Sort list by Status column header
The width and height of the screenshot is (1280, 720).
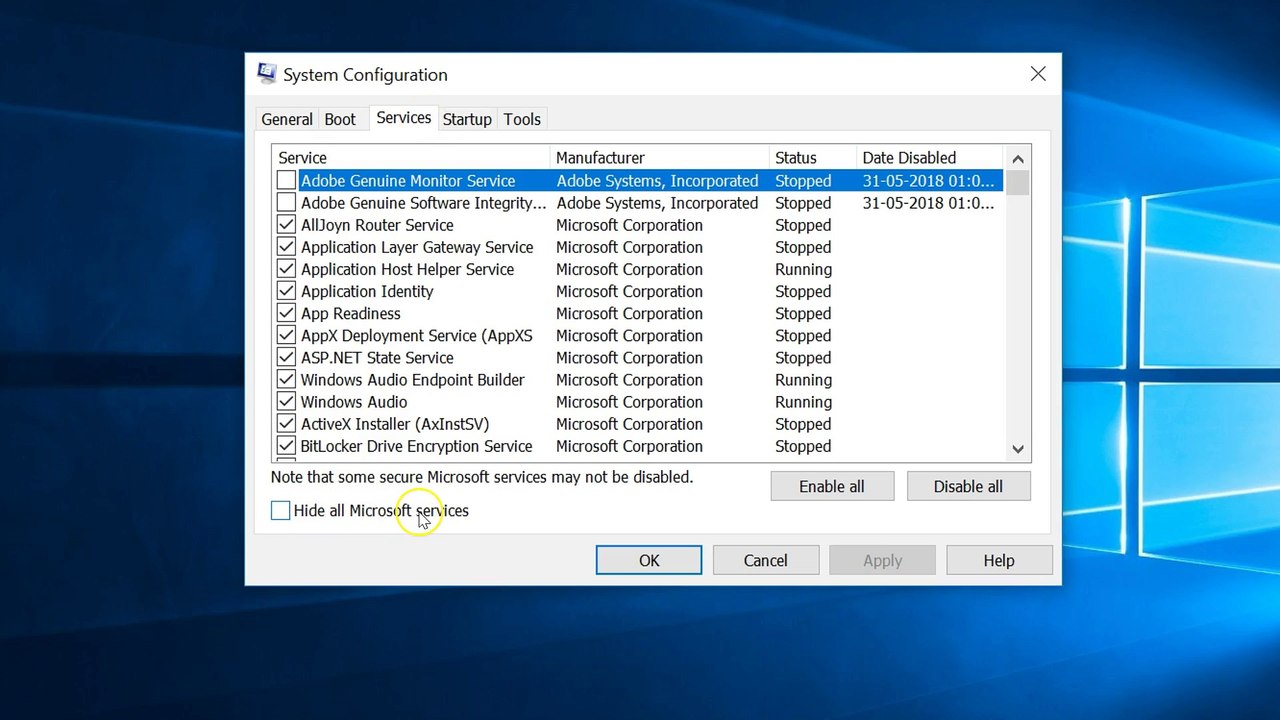(x=813, y=158)
